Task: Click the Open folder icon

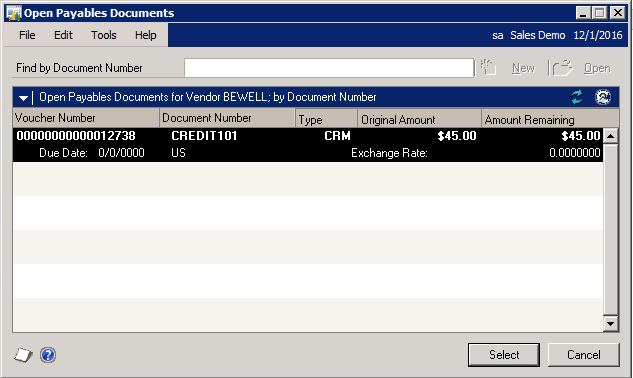Action: click(562, 68)
